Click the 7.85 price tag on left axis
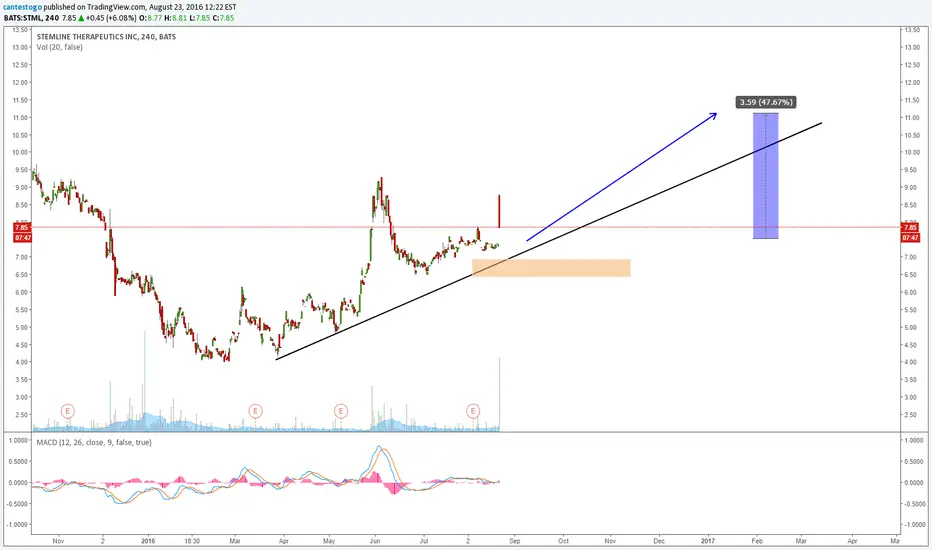The image size is (932, 550). coord(21,227)
